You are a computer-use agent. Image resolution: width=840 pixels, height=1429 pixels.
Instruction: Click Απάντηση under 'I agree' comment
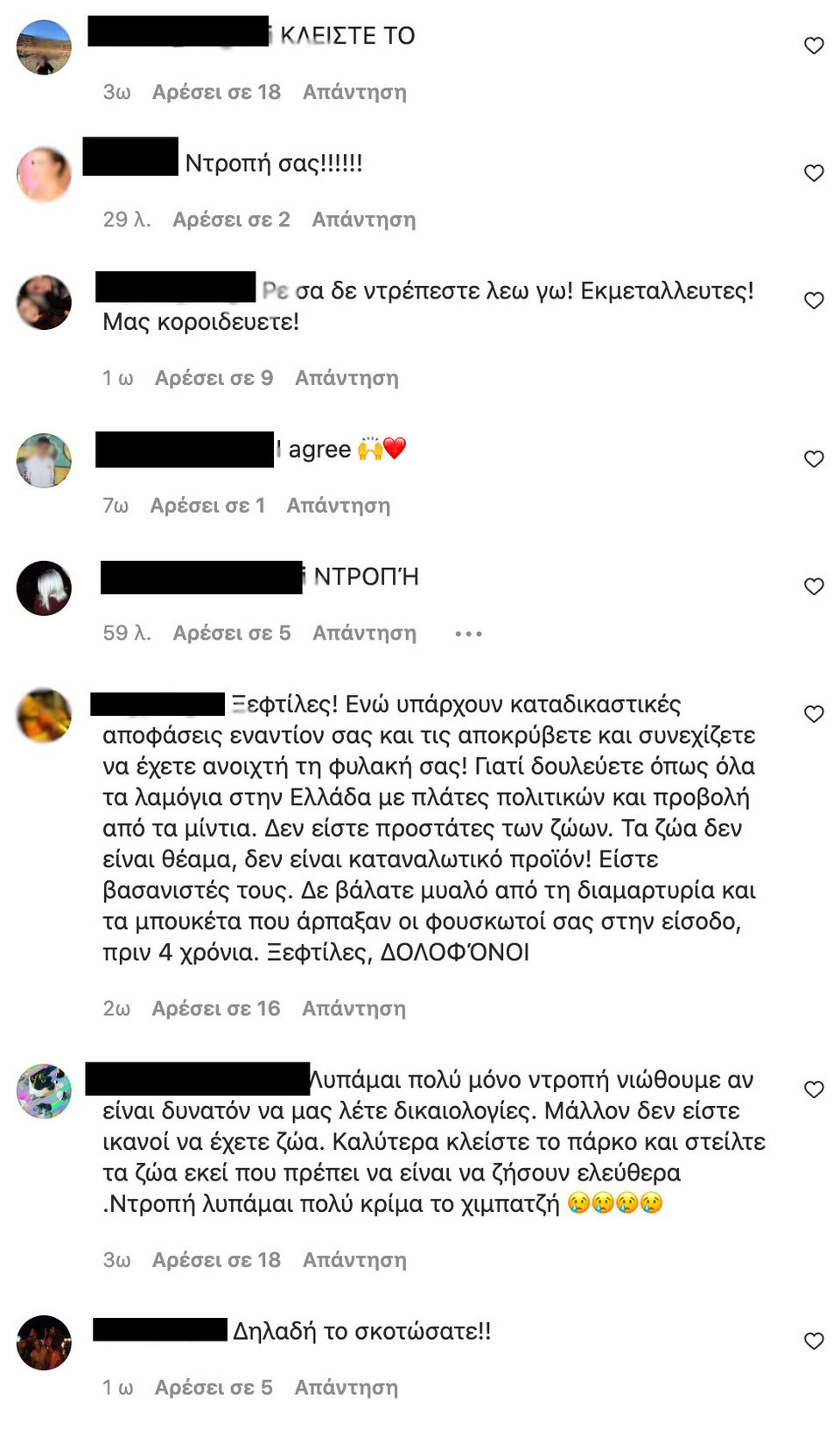point(339,506)
